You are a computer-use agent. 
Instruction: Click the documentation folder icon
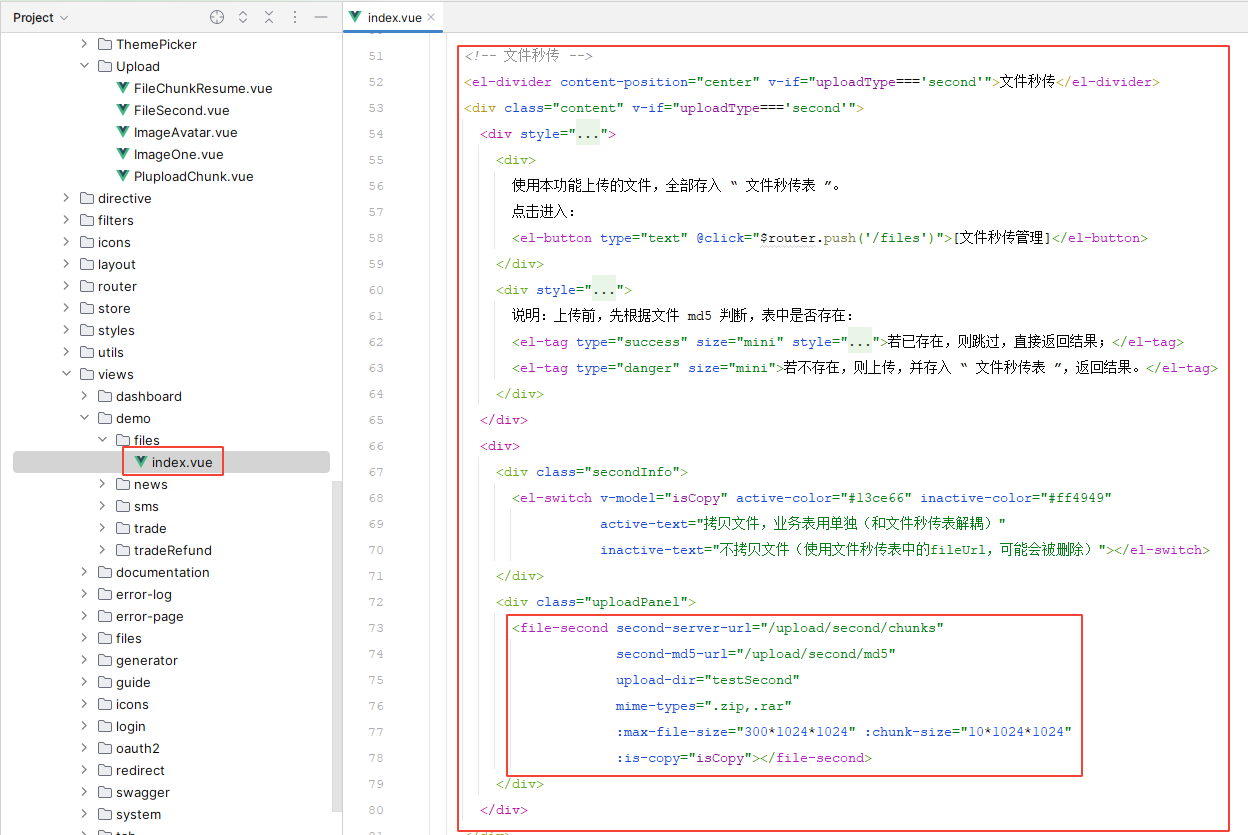[x=105, y=572]
